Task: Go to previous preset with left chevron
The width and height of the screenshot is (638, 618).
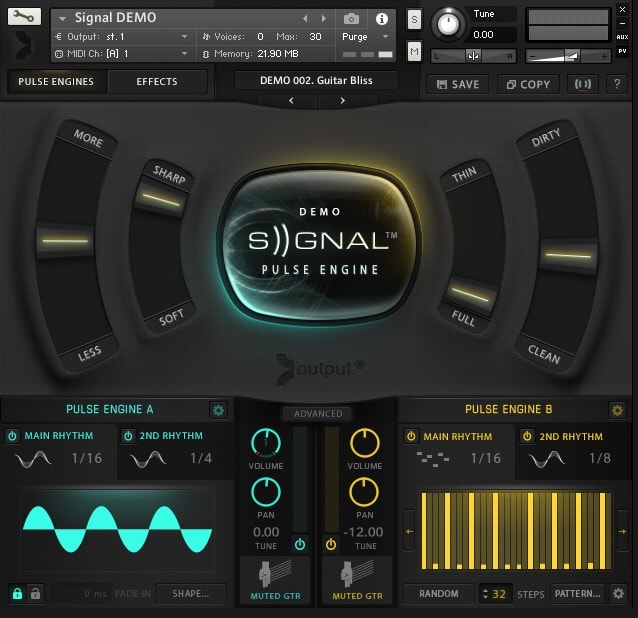Action: point(291,100)
